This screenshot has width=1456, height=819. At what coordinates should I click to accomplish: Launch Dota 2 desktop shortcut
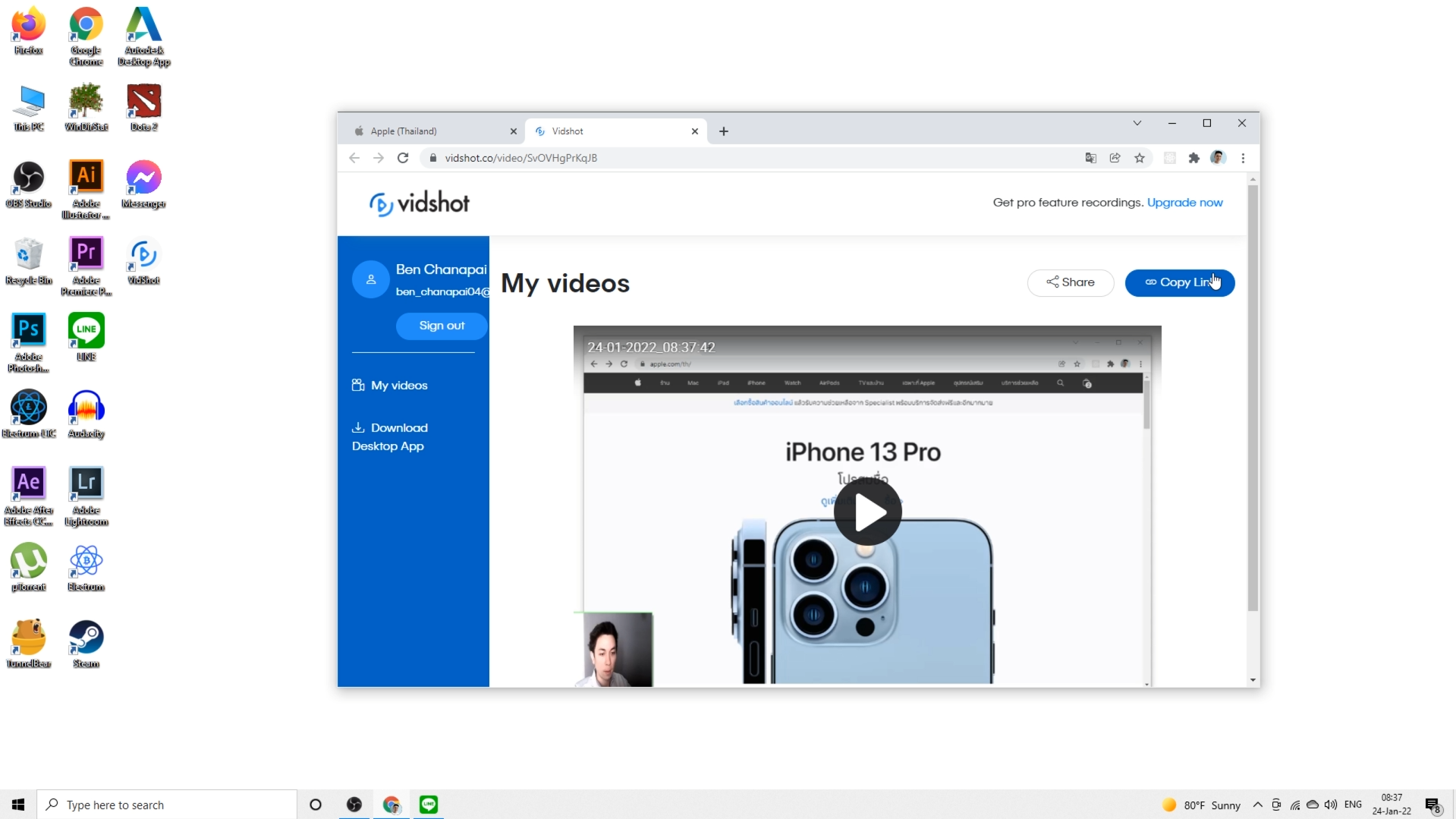pyautogui.click(x=143, y=108)
